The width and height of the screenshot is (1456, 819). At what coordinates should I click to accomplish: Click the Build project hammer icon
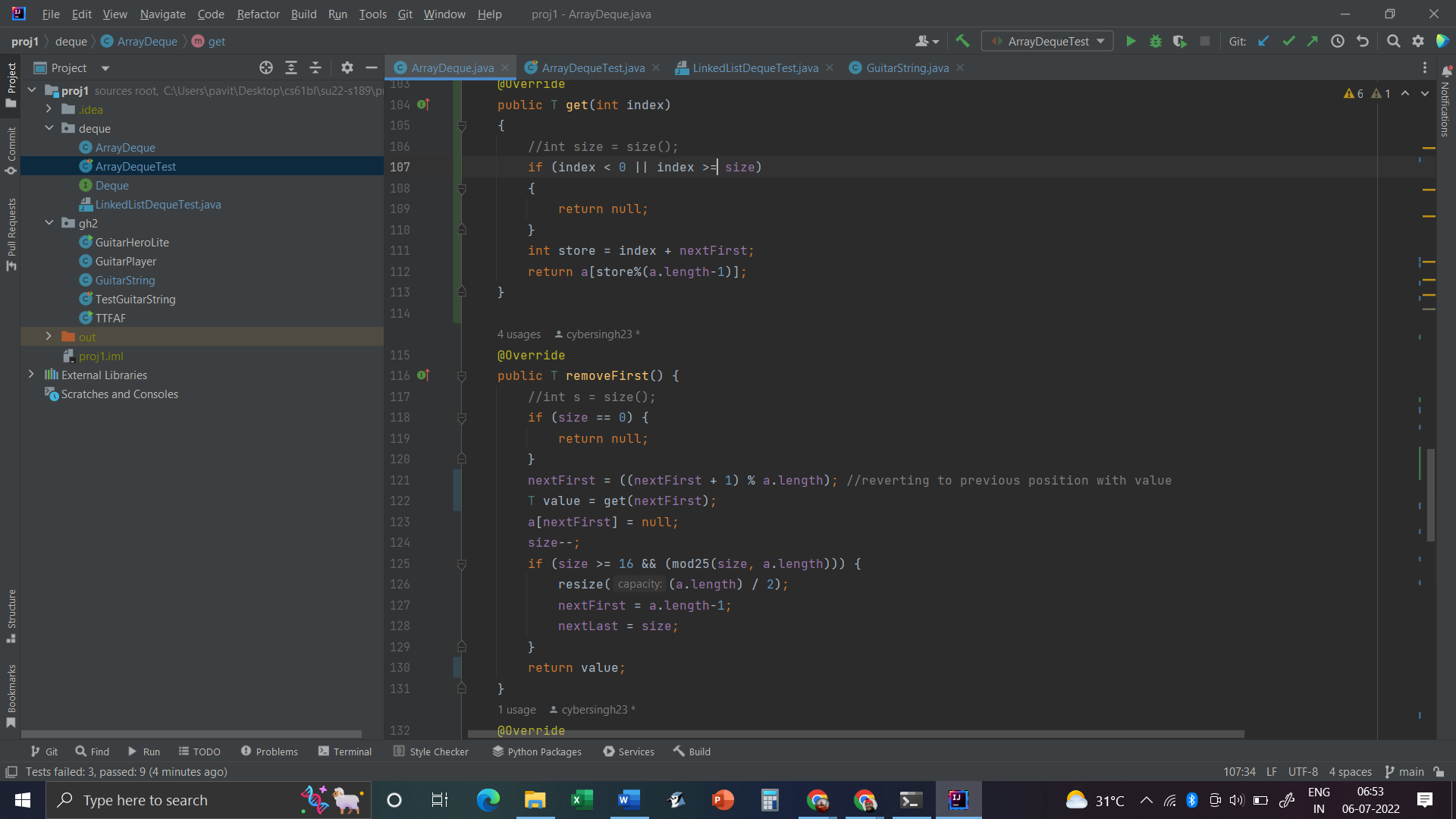click(962, 42)
